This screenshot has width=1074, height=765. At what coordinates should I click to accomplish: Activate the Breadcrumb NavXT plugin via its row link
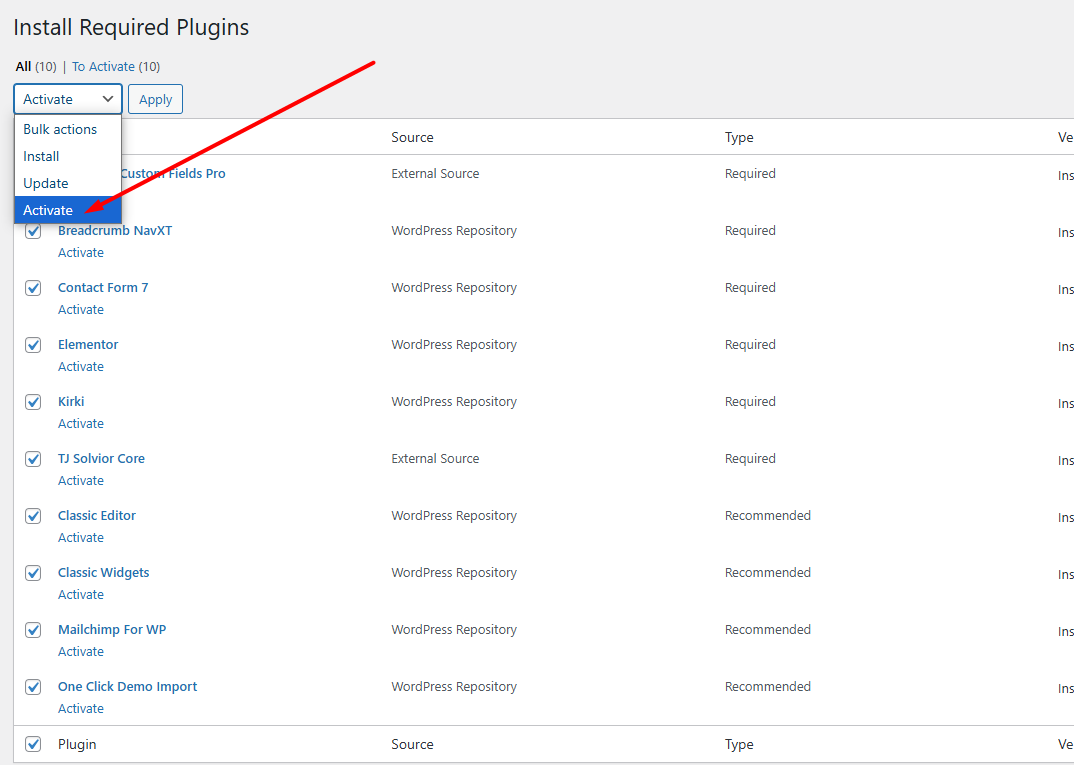(x=81, y=252)
